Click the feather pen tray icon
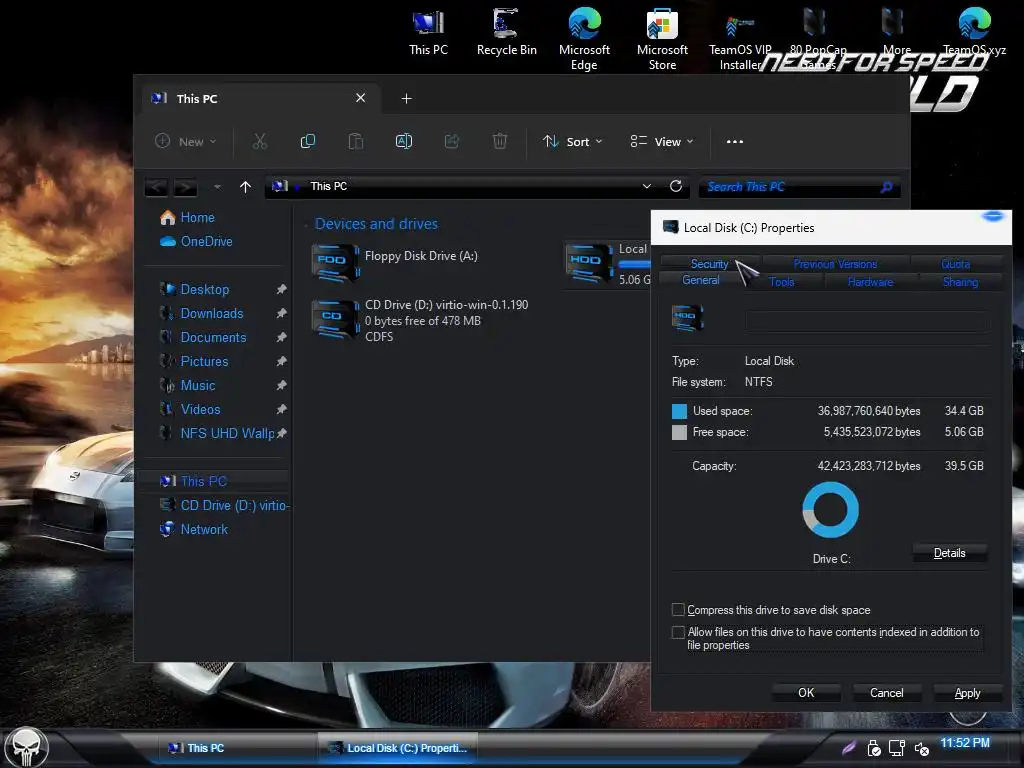 [848, 747]
